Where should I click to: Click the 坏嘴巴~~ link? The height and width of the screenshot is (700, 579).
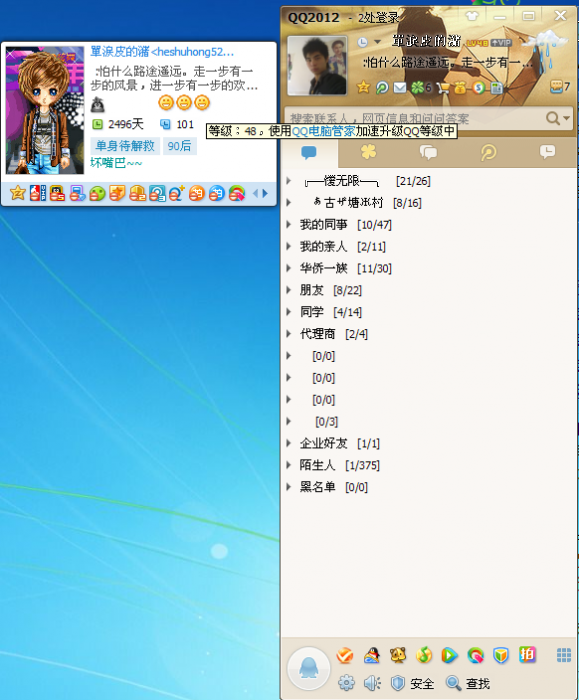(x=116, y=163)
